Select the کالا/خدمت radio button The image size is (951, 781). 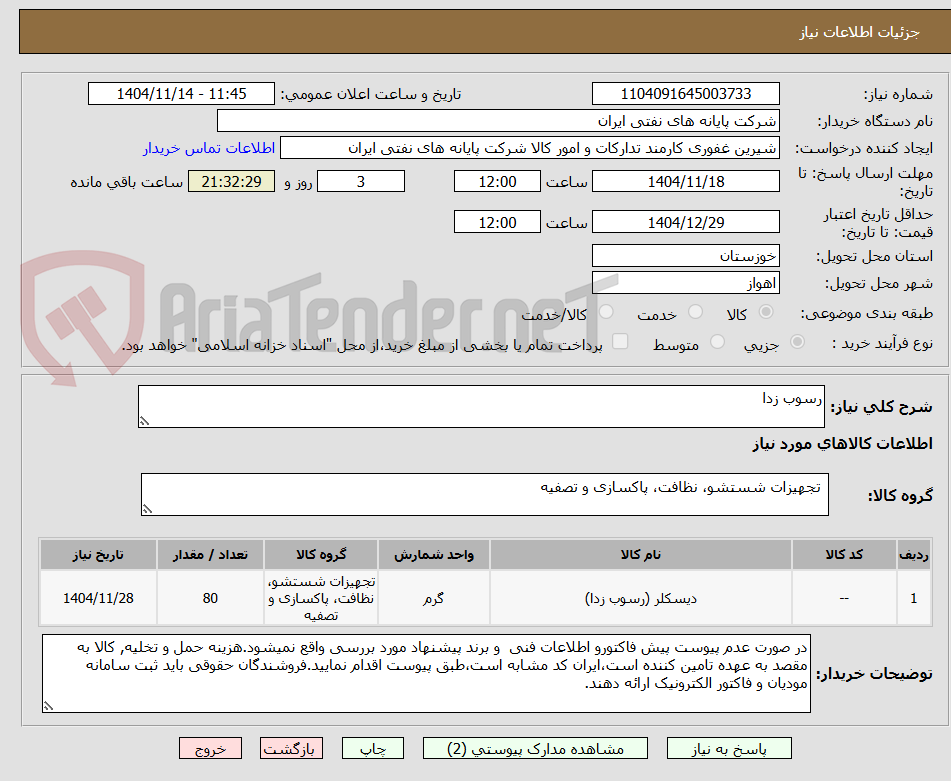[x=606, y=312]
